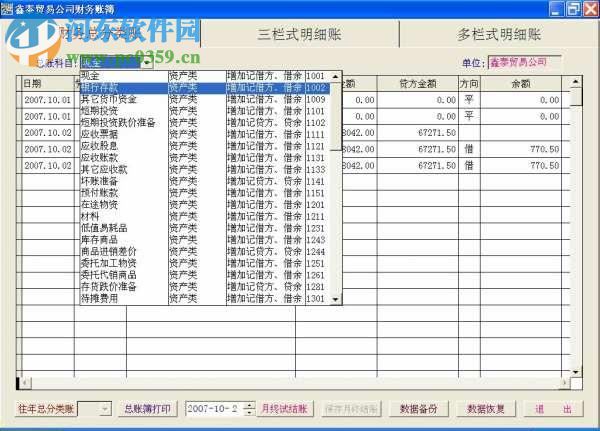The height and width of the screenshot is (431, 600).
Task: Choose 待摊费用 (1301) at the list bottom
Action: pyautogui.click(x=205, y=299)
